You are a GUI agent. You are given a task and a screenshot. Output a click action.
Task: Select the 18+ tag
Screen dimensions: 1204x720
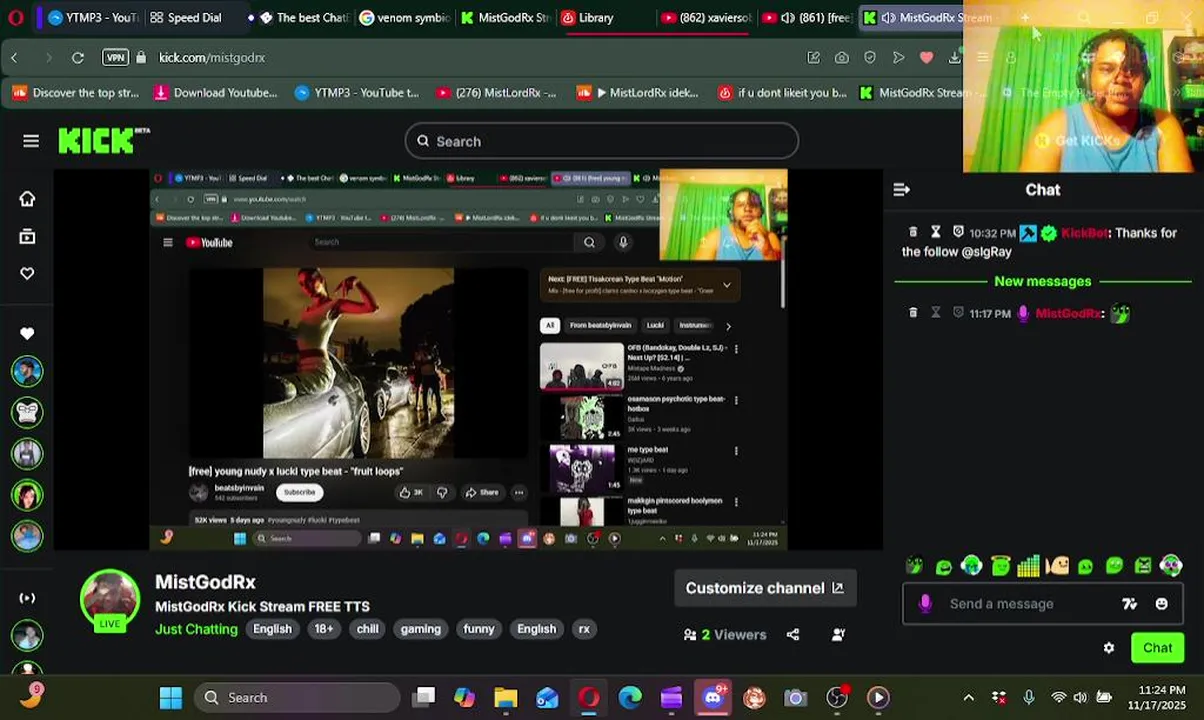[x=324, y=629]
